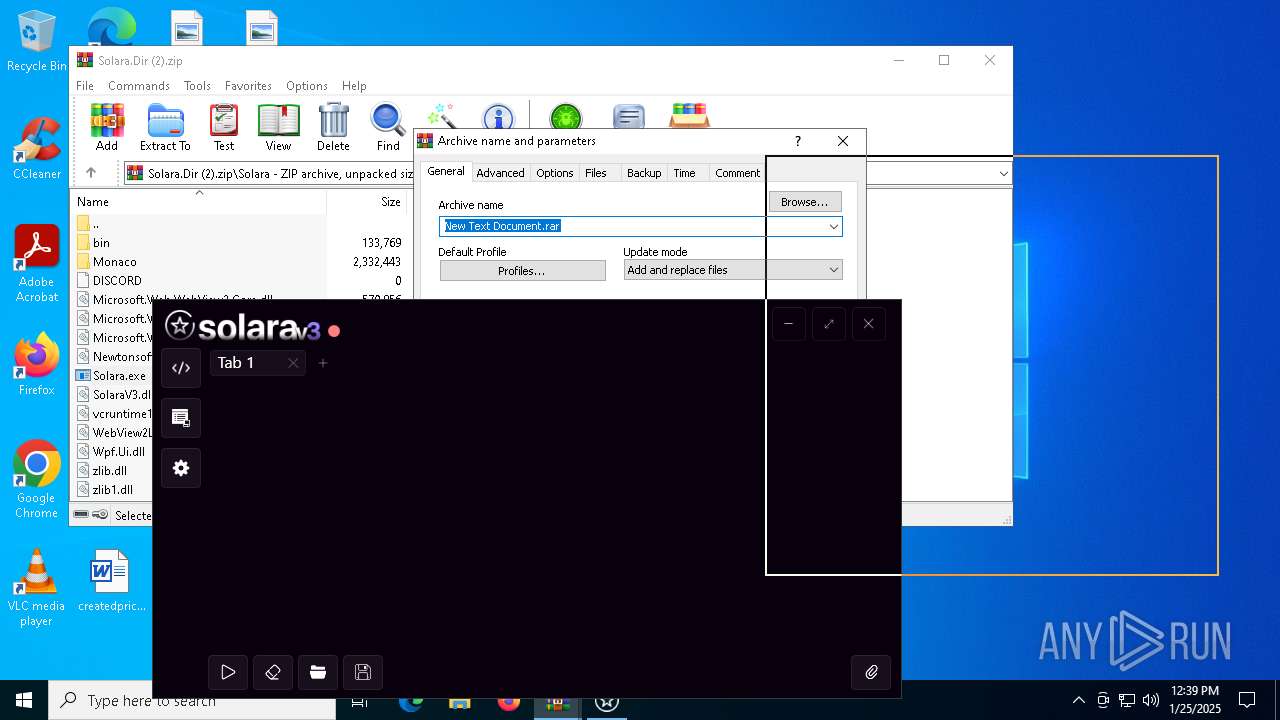This screenshot has width=1280, height=720.
Task: Open the View toolbar icon
Action: (x=278, y=127)
